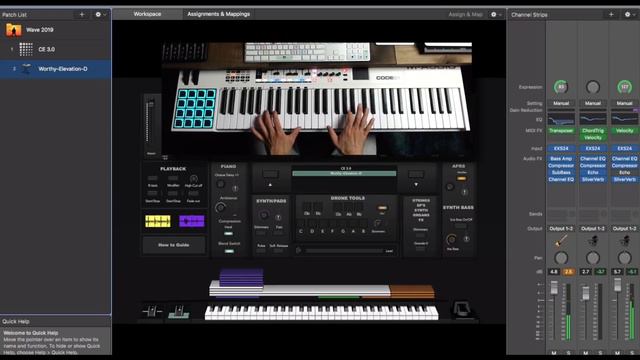This screenshot has width=640, height=360.
Task: Open the second strip's SilverVerb effect
Action: 593,179
